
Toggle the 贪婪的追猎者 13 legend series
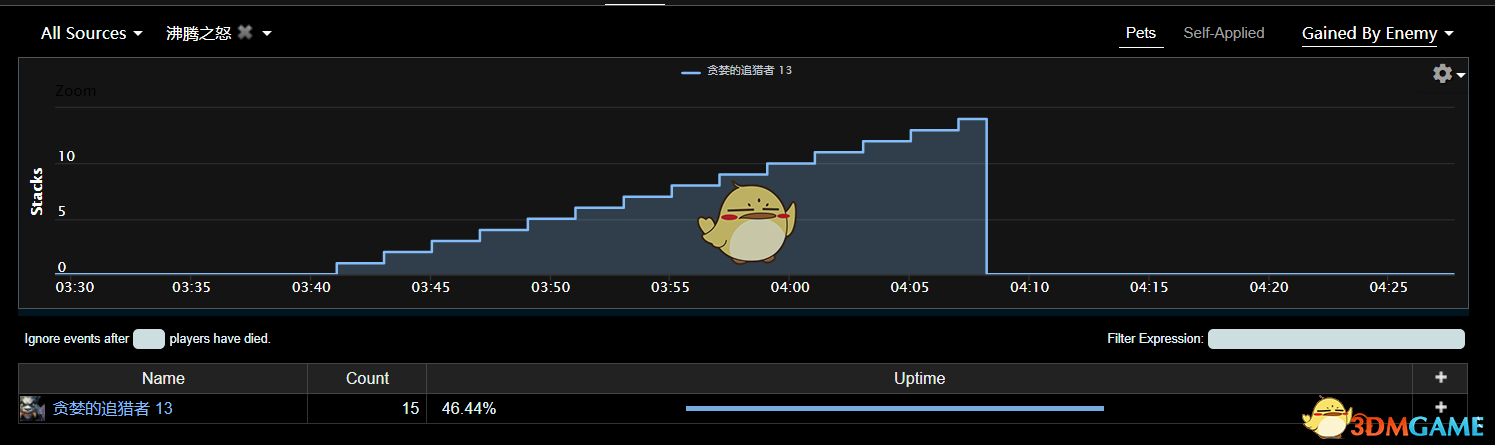click(736, 71)
